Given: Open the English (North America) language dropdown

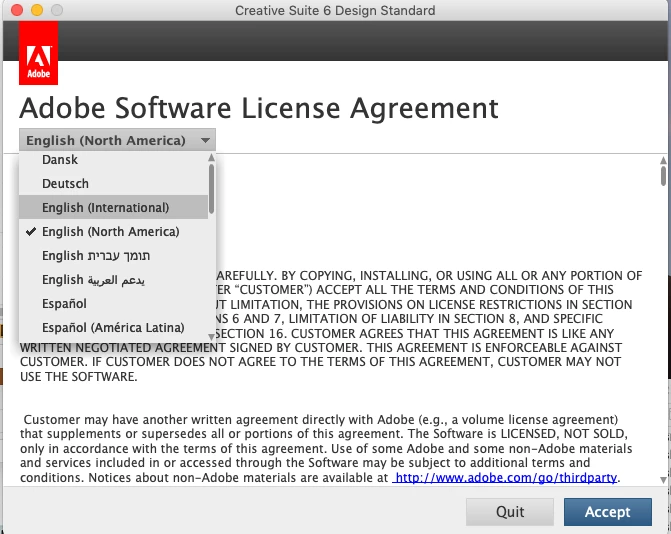Looking at the screenshot, I should coord(117,140).
